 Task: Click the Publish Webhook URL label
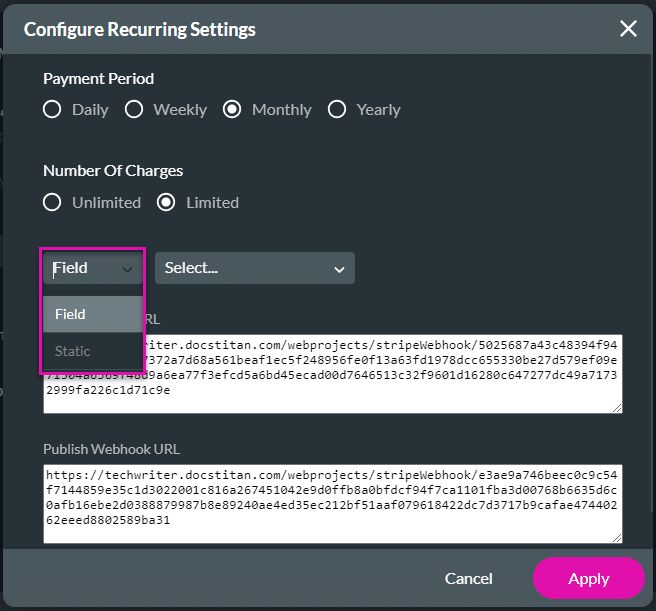tap(112, 449)
